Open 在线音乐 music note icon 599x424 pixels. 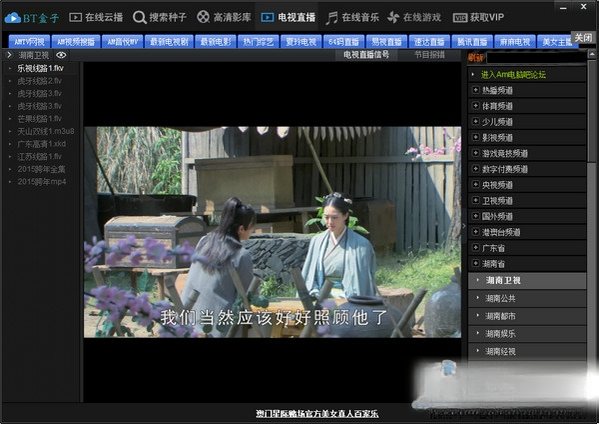click(332, 18)
